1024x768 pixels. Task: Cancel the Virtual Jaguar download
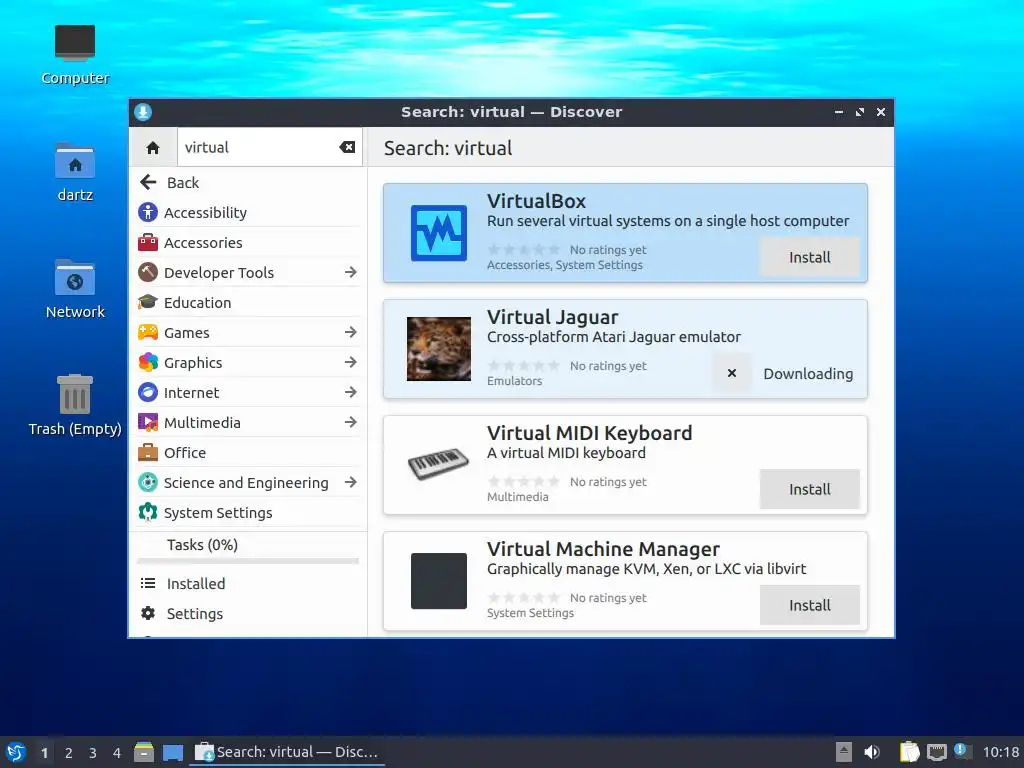[x=731, y=373]
